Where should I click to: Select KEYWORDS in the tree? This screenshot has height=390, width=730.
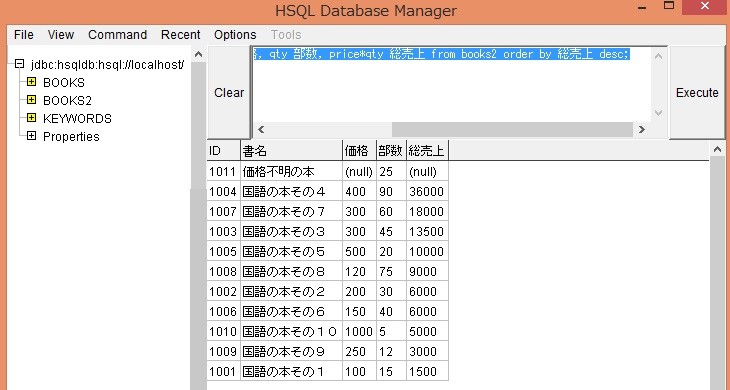(77, 119)
